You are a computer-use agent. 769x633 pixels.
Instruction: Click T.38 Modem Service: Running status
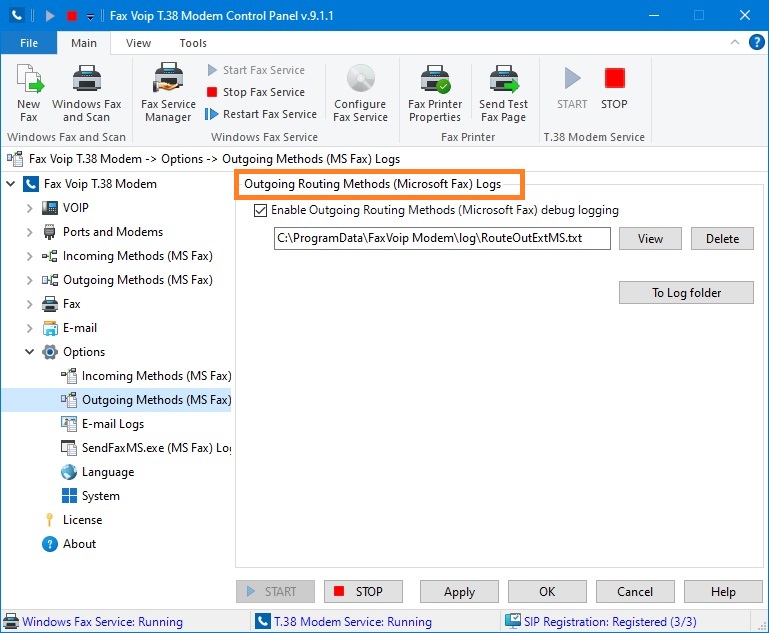click(344, 622)
